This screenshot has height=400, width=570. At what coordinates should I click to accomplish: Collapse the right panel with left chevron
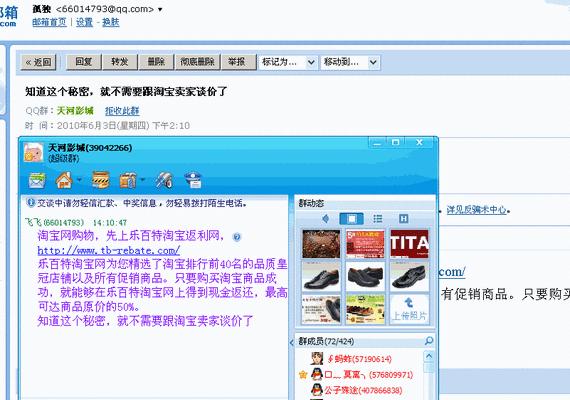point(292,342)
